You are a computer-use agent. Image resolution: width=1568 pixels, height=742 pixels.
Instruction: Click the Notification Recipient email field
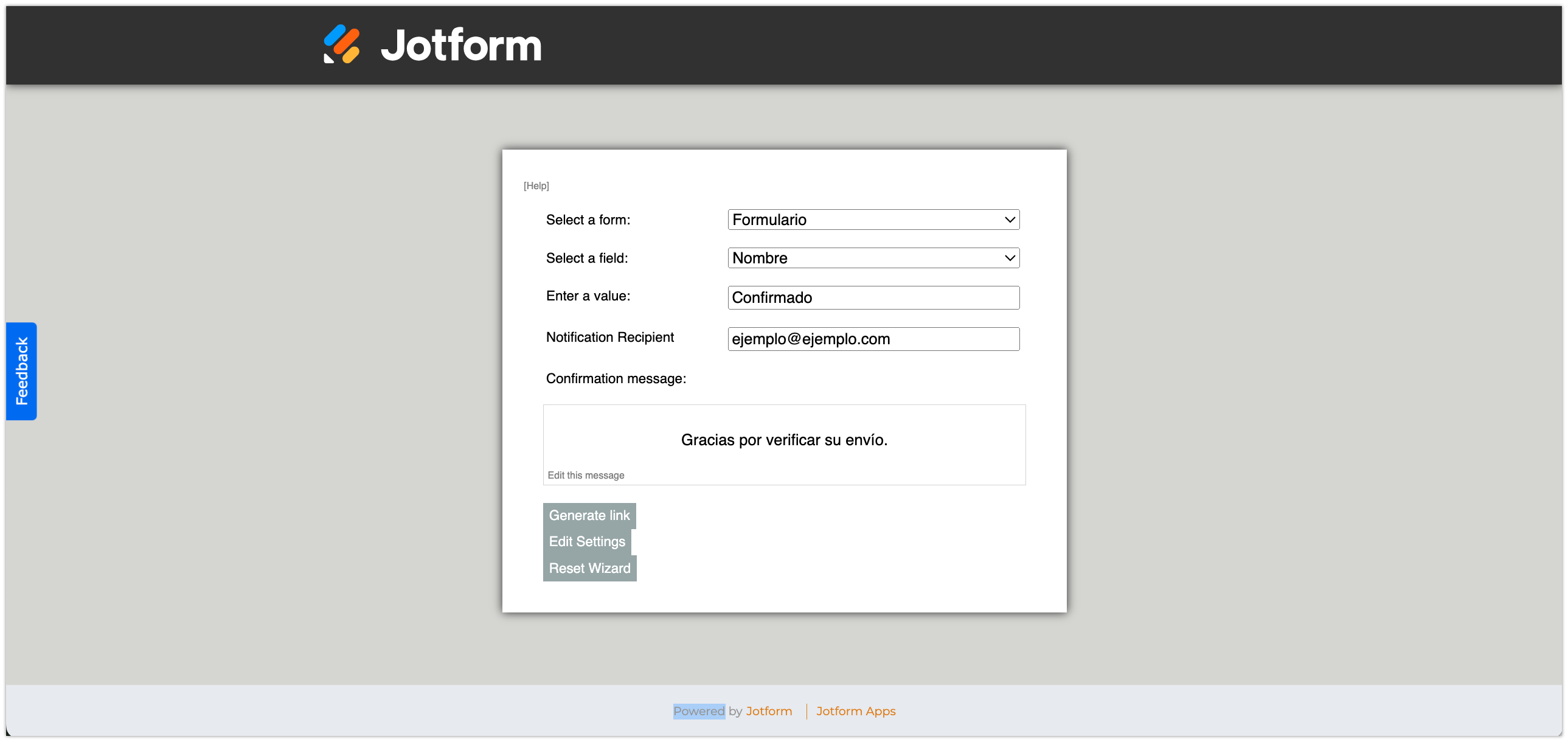pyautogui.click(x=873, y=339)
